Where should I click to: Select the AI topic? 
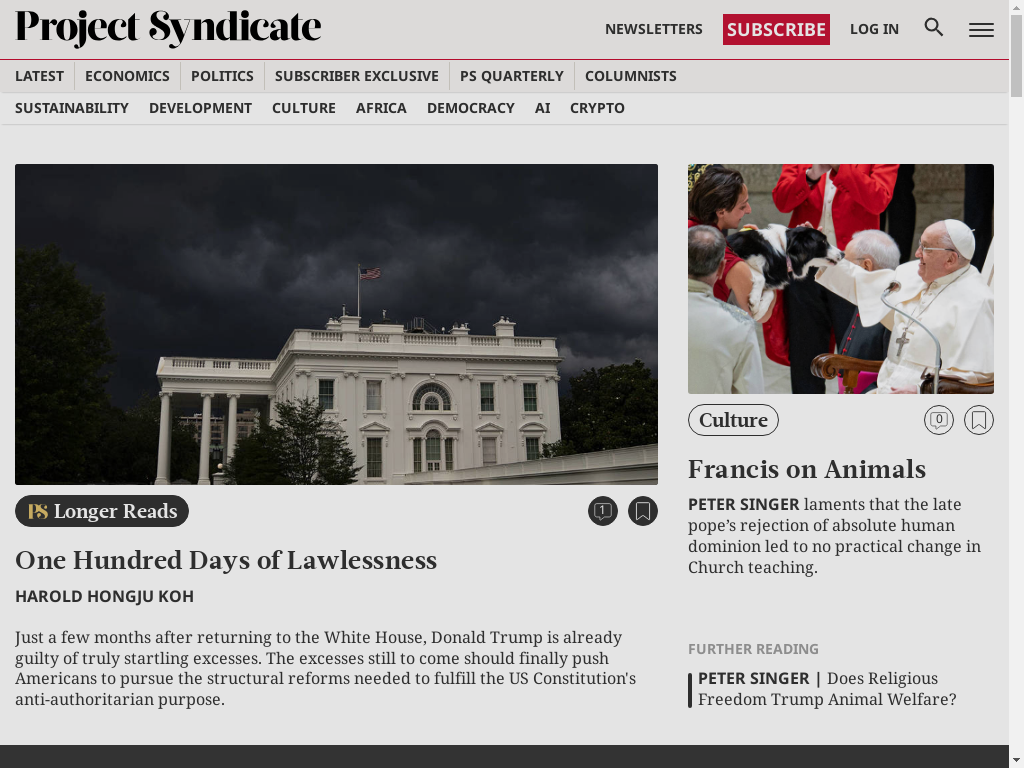tap(542, 108)
